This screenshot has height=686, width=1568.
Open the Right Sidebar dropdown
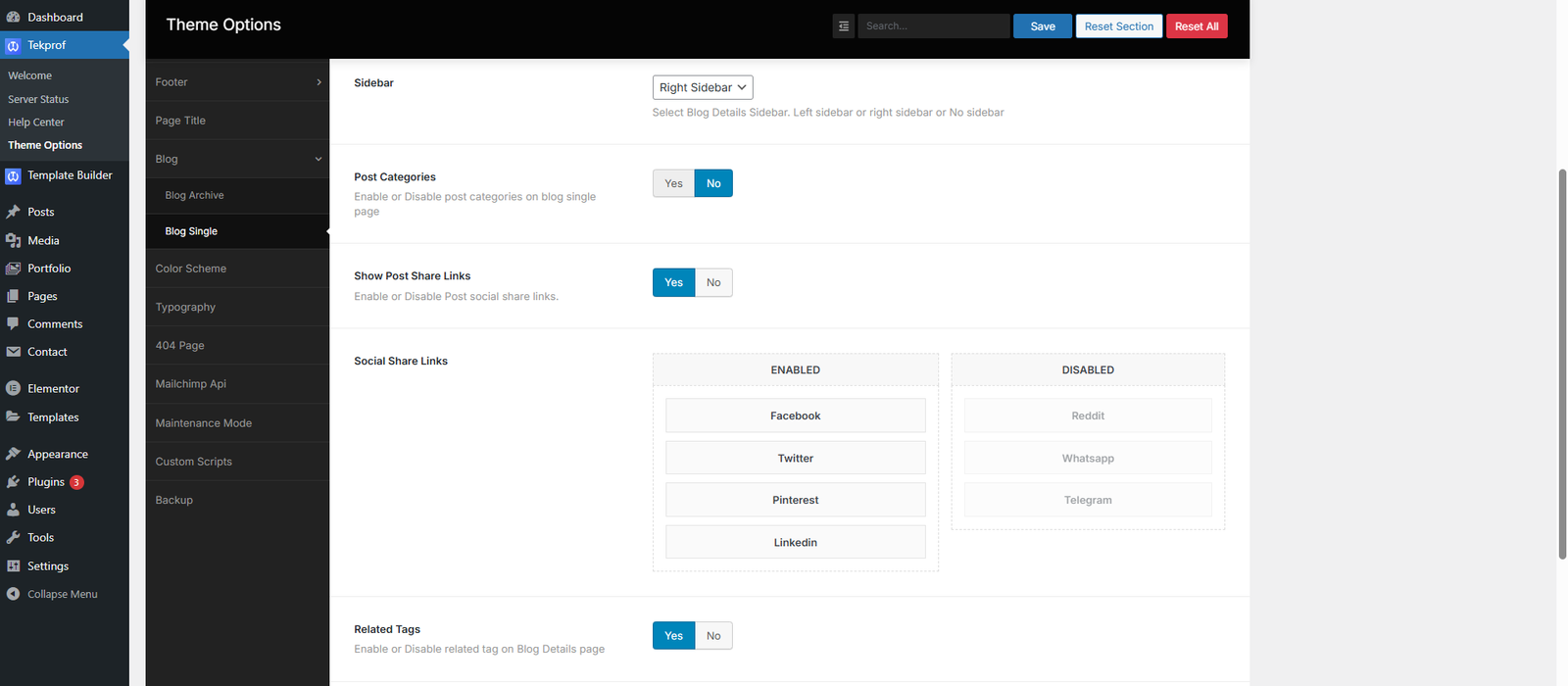point(703,87)
